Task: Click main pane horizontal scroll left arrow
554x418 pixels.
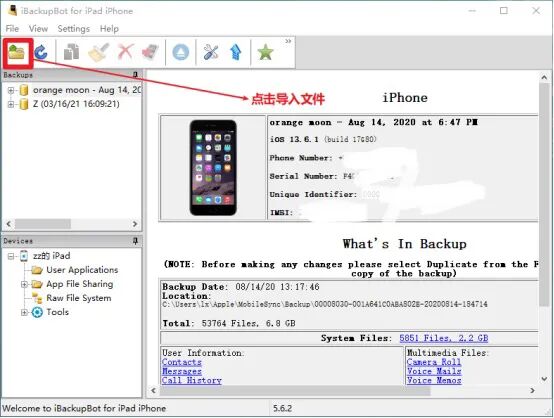Action: (153, 390)
